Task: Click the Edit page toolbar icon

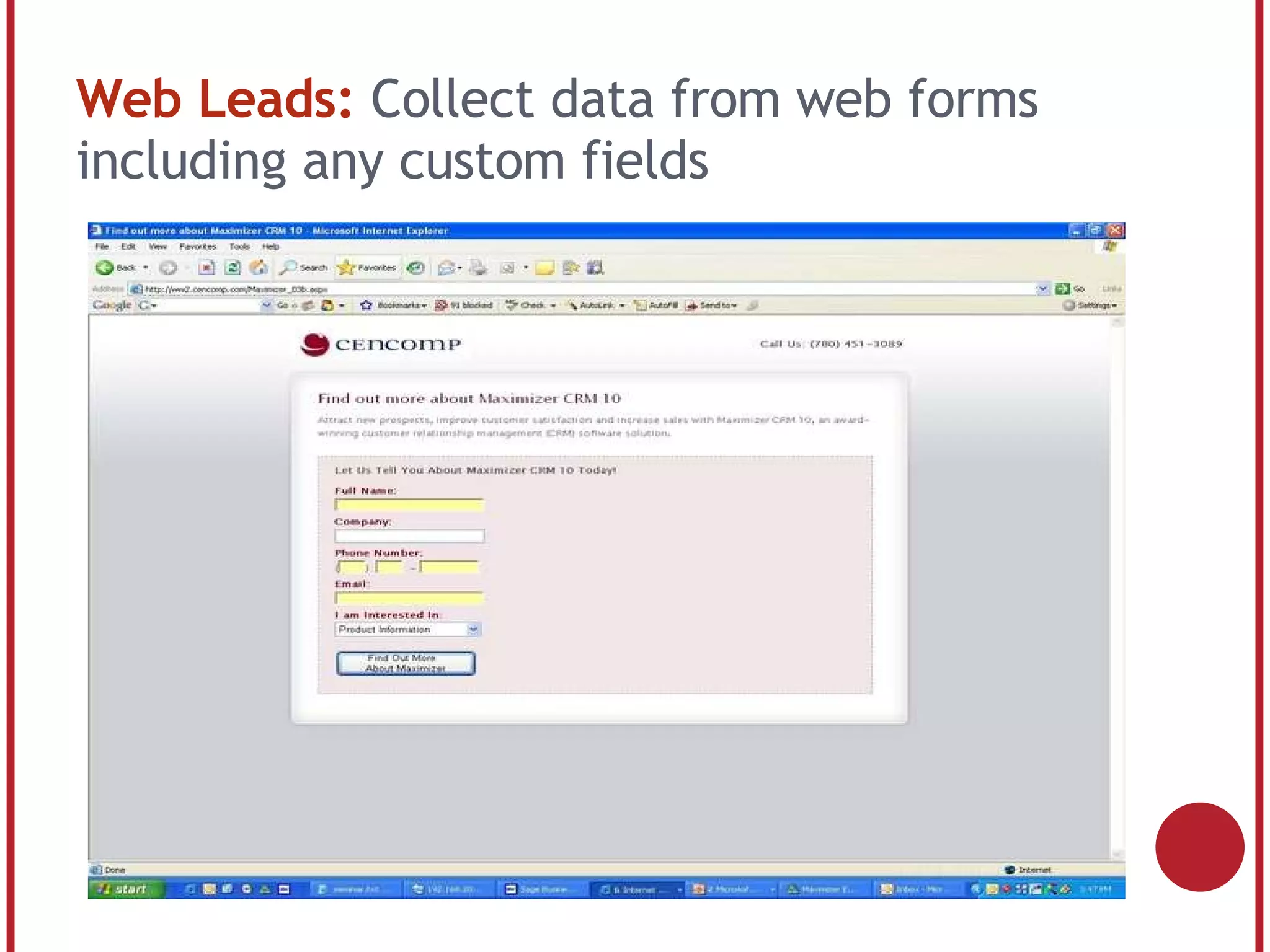Action: pyautogui.click(x=508, y=268)
